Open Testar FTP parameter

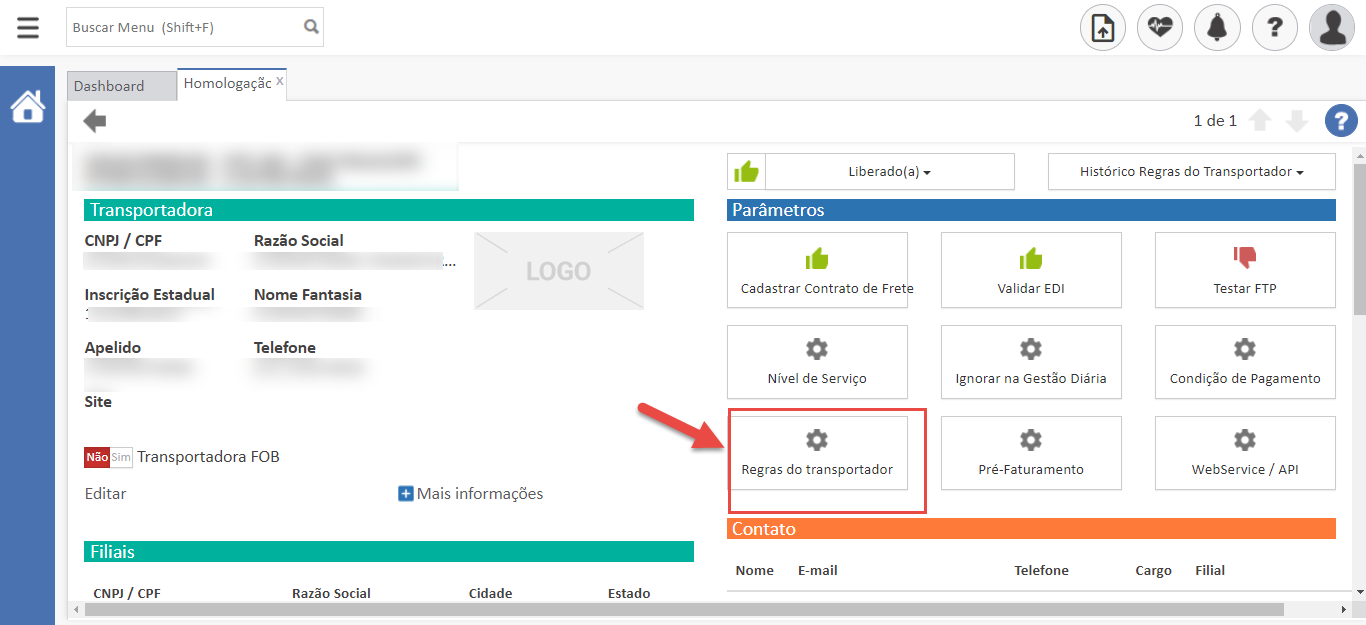pyautogui.click(x=1244, y=270)
